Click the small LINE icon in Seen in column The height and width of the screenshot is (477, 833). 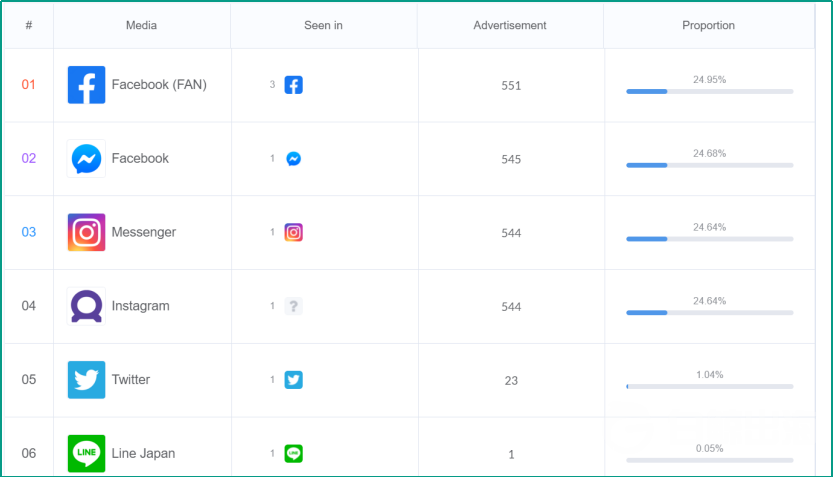tap(293, 454)
